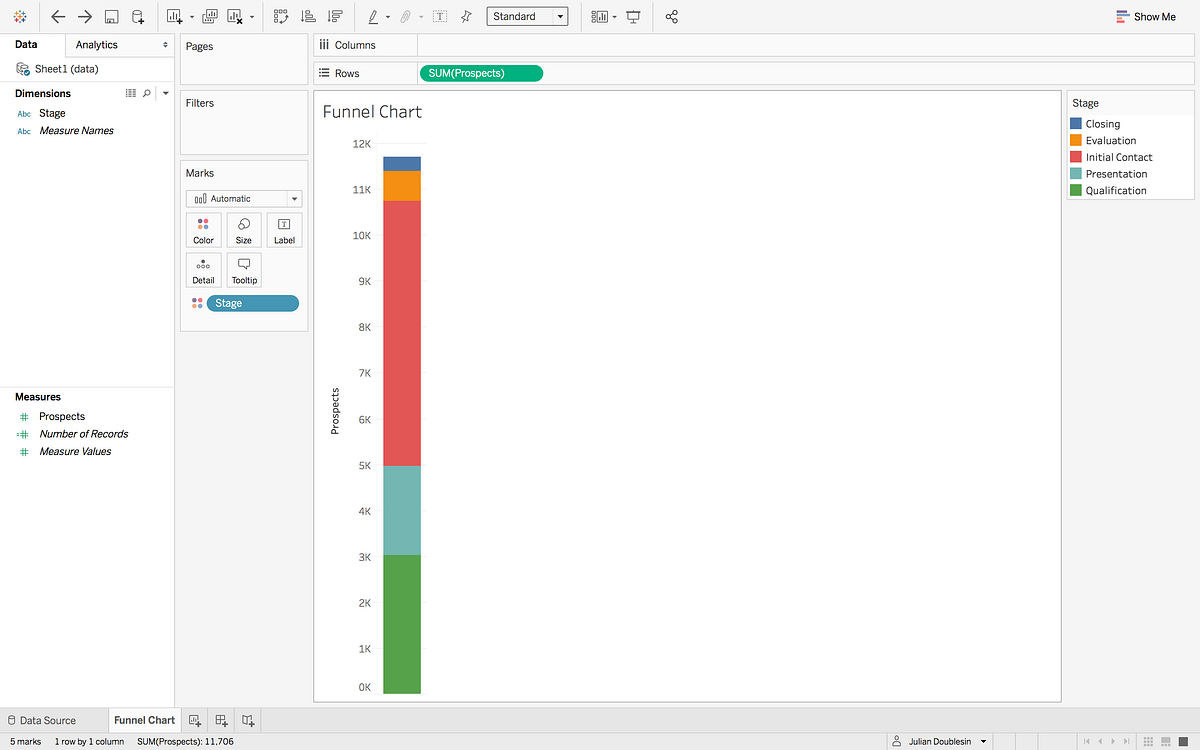Sort Stage descending
This screenshot has height=750, width=1200.
[x=336, y=16]
